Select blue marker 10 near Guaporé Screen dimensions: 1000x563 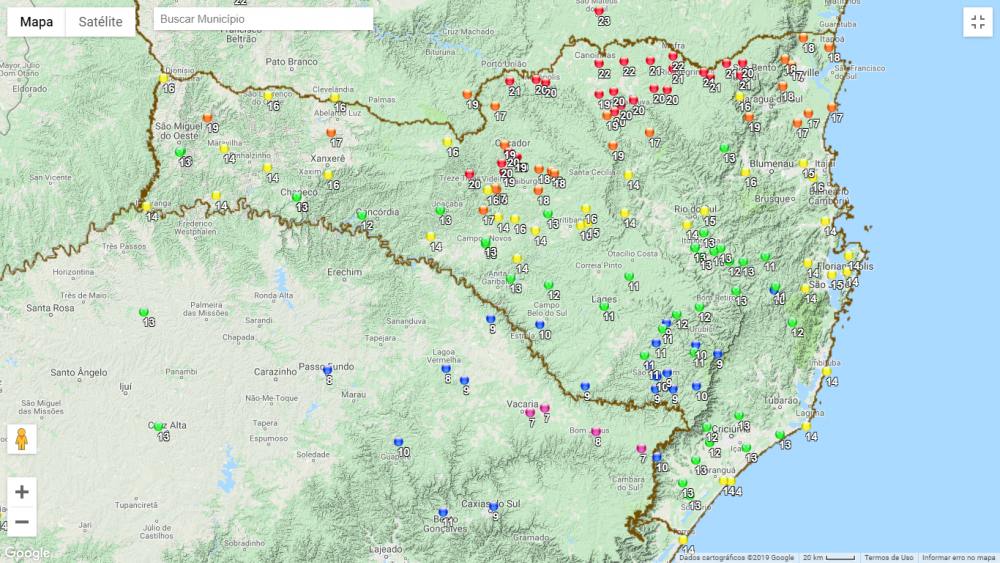pyautogui.click(x=399, y=442)
